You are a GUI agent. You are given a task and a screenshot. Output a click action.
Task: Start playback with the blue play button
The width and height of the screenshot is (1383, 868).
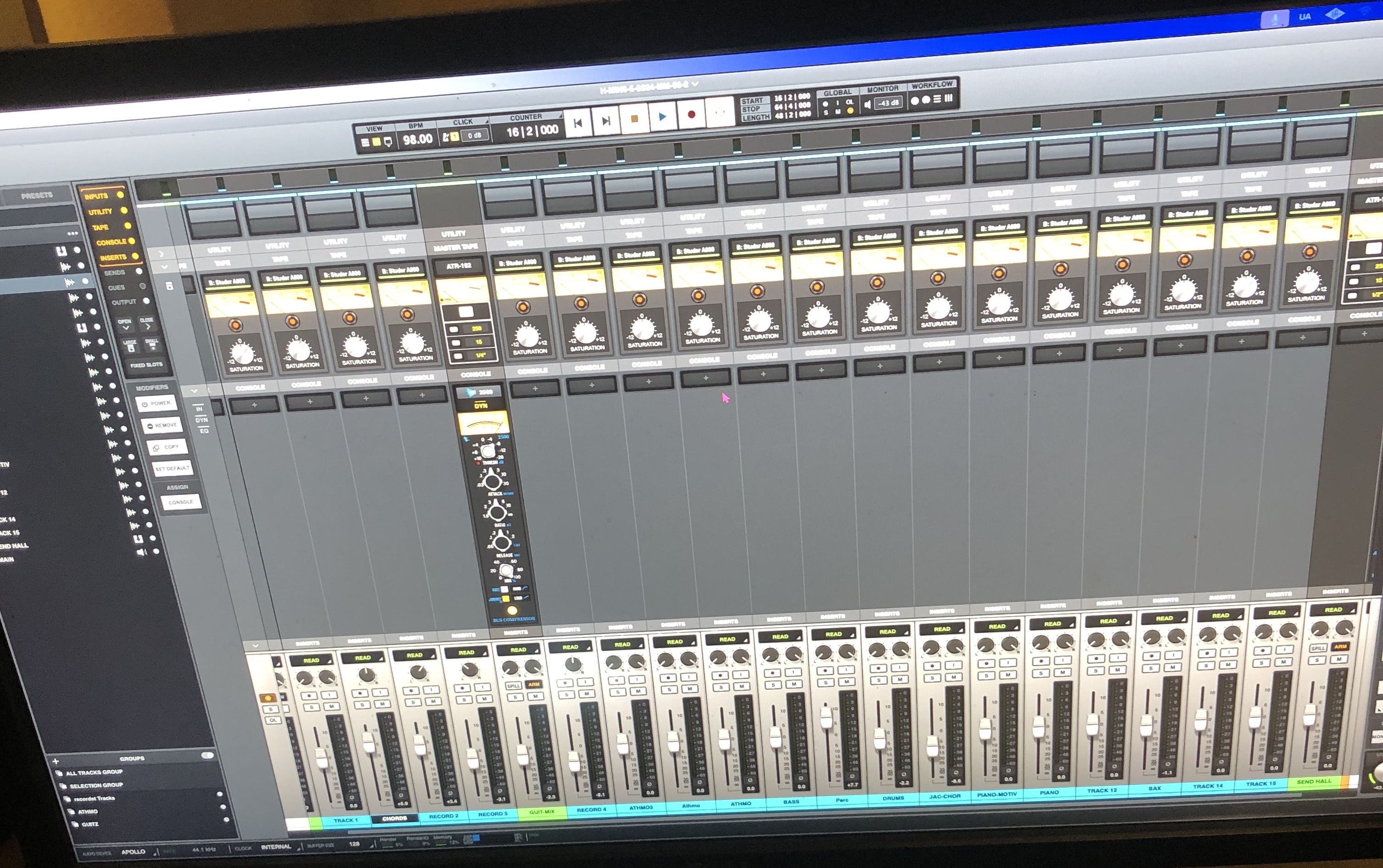[x=662, y=117]
